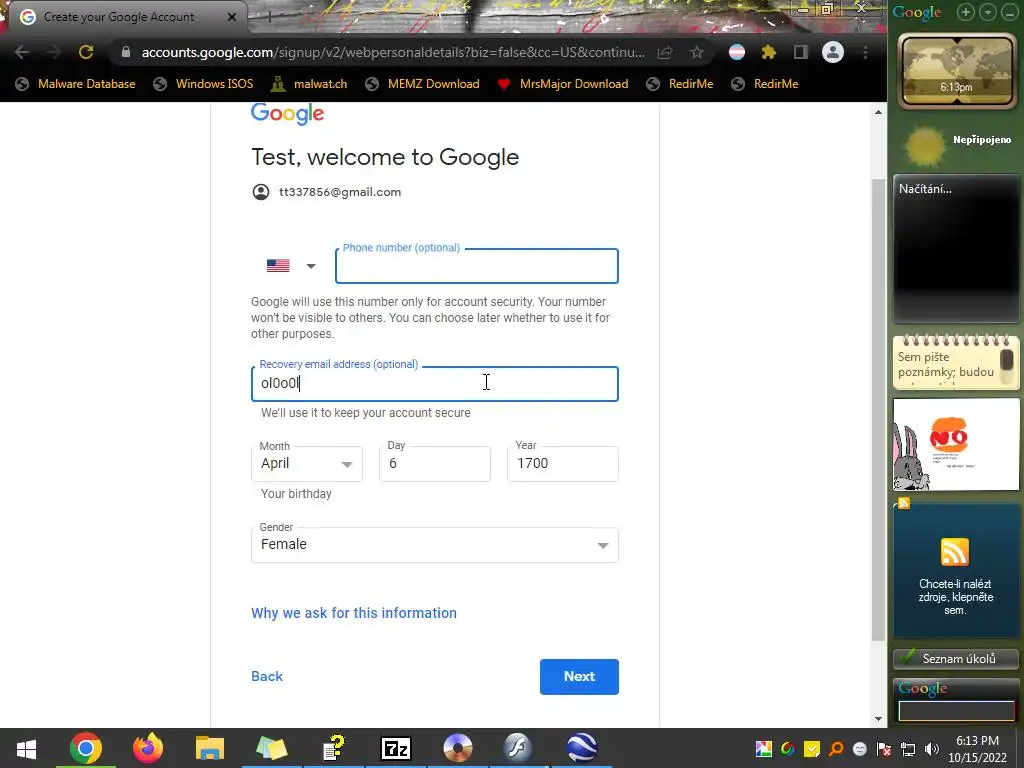
Task: Click the Picasa colorful tray icon
Action: (763, 749)
